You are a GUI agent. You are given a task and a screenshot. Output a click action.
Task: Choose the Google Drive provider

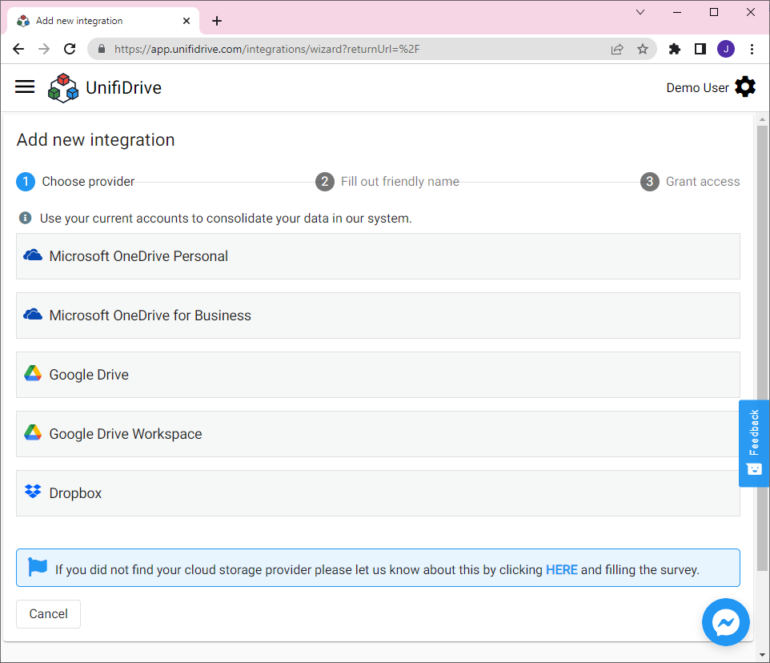click(378, 375)
